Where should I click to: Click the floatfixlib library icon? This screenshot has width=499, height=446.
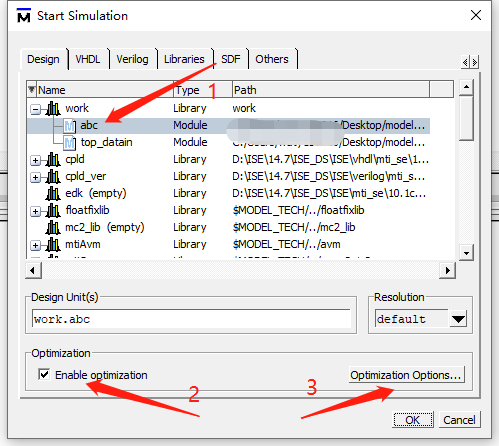[53, 211]
